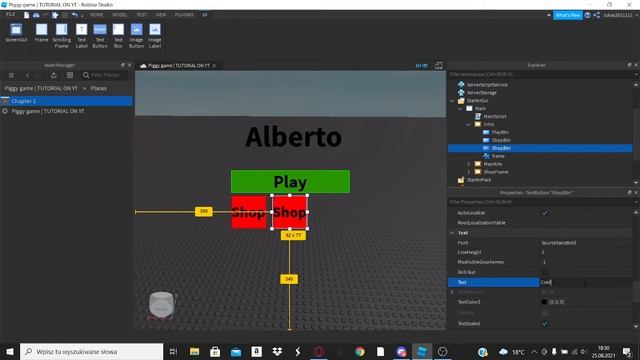The image size is (640, 360).
Task: Insert a Text Button element
Action: [100, 36]
